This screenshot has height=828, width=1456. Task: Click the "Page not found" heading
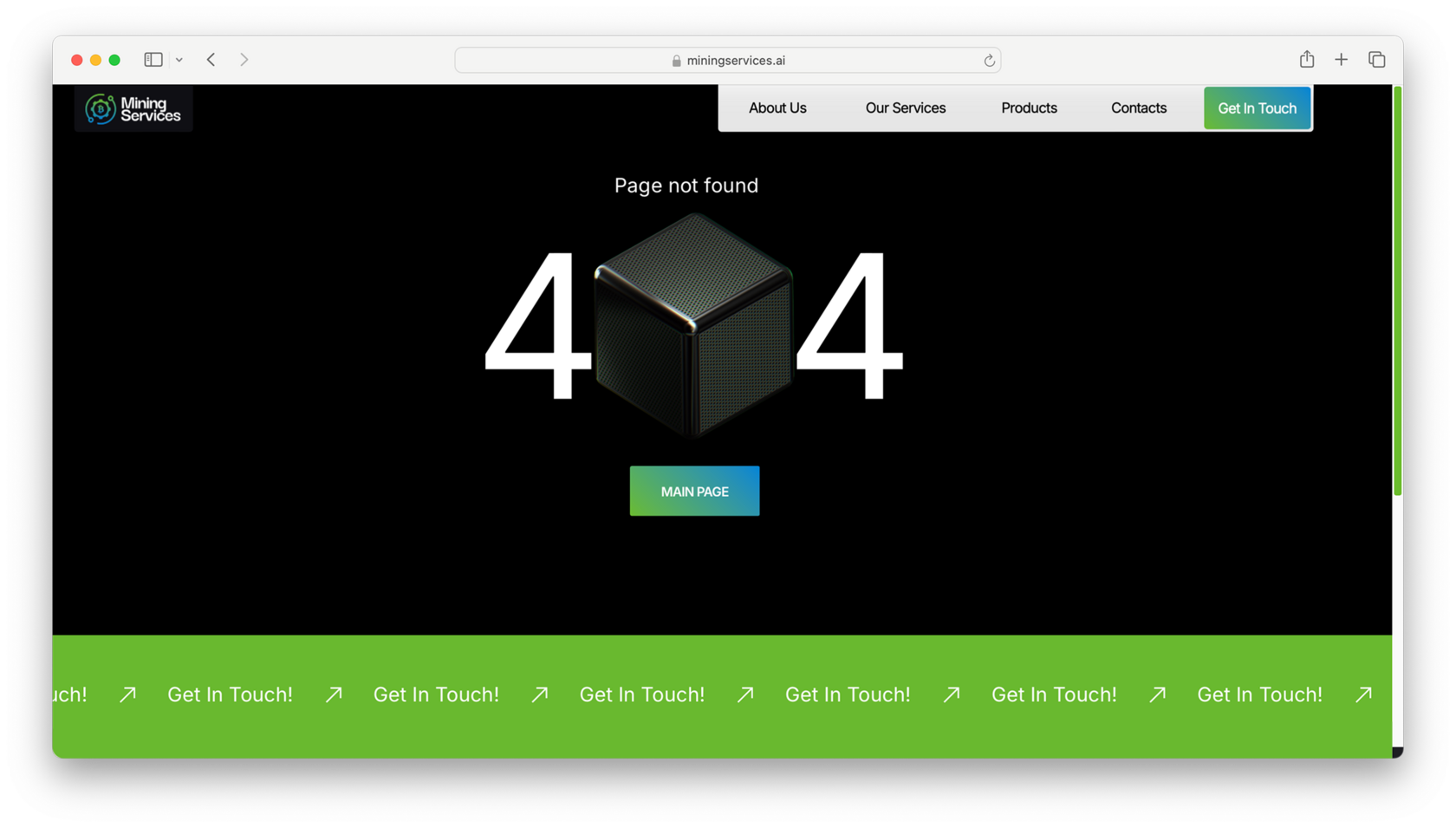coord(686,186)
